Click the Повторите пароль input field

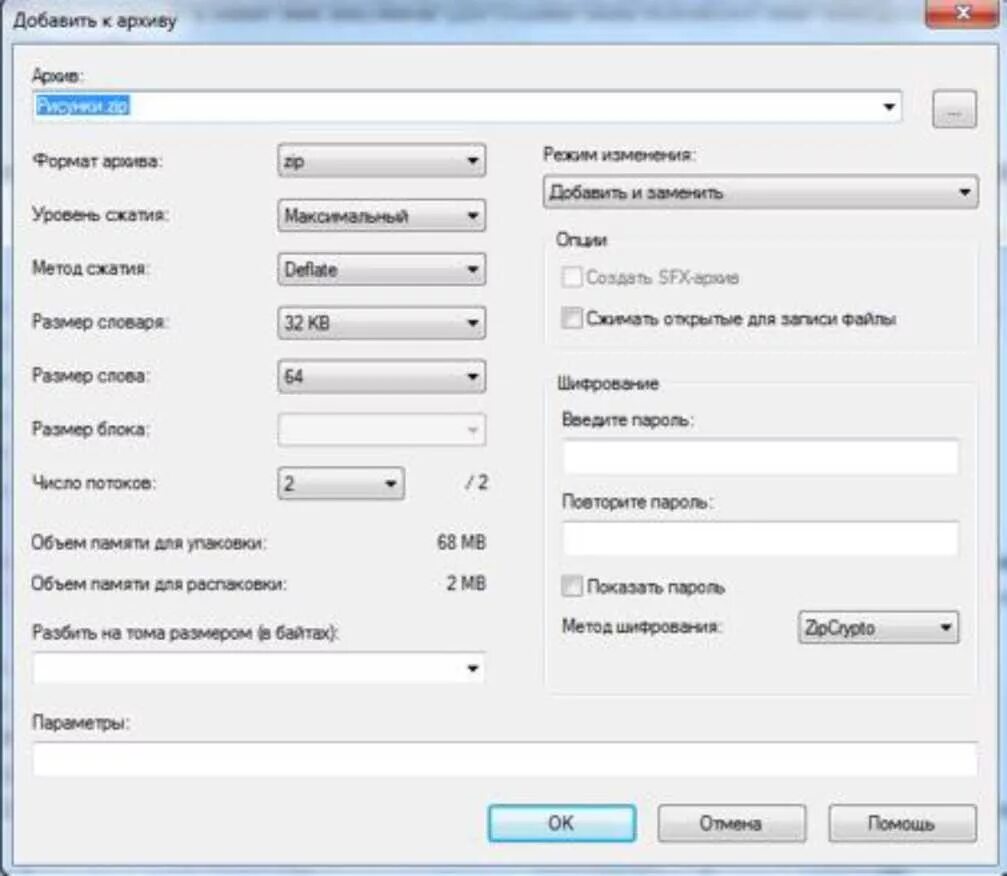[x=760, y=538]
